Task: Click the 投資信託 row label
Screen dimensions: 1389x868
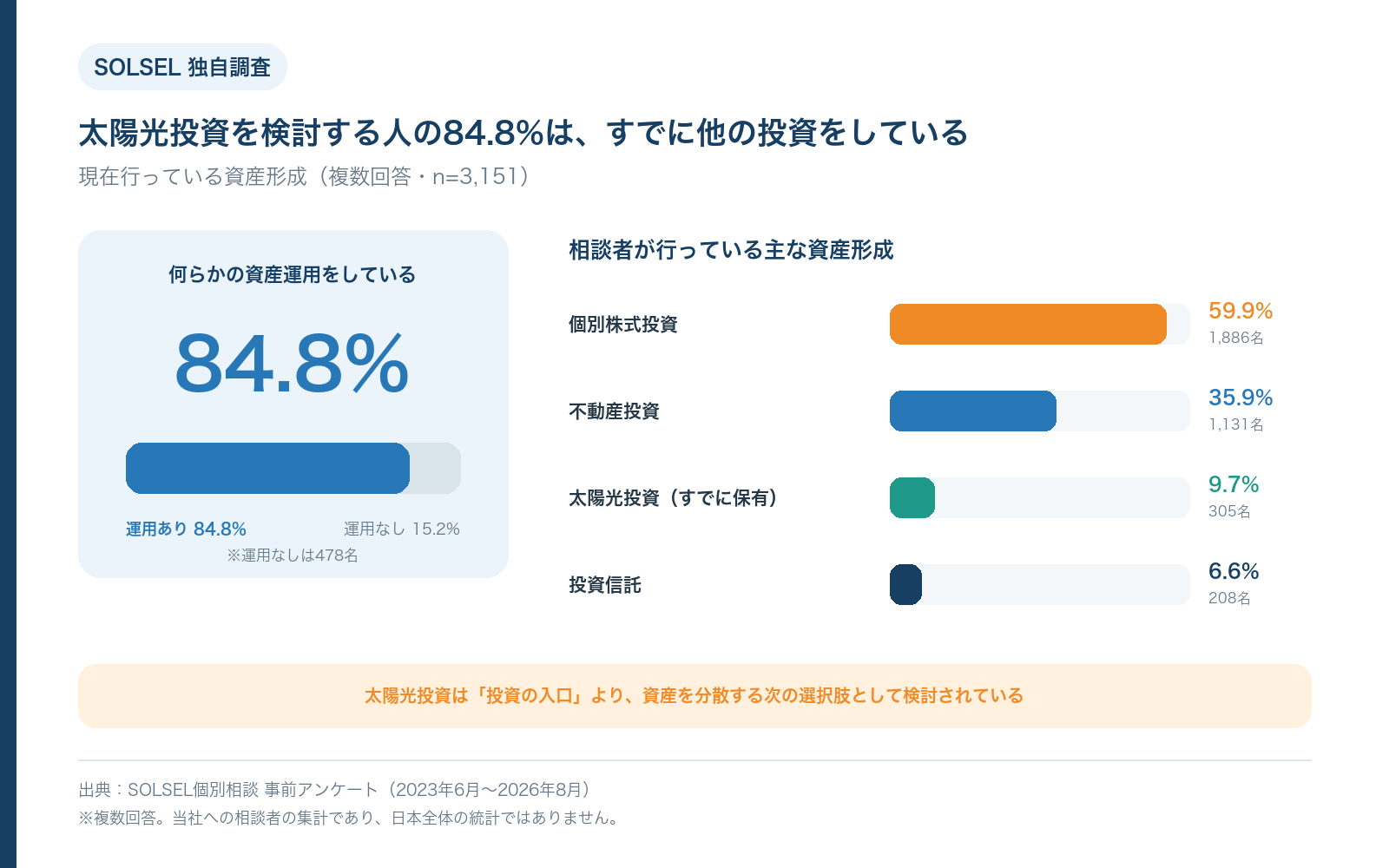Action: (x=605, y=585)
